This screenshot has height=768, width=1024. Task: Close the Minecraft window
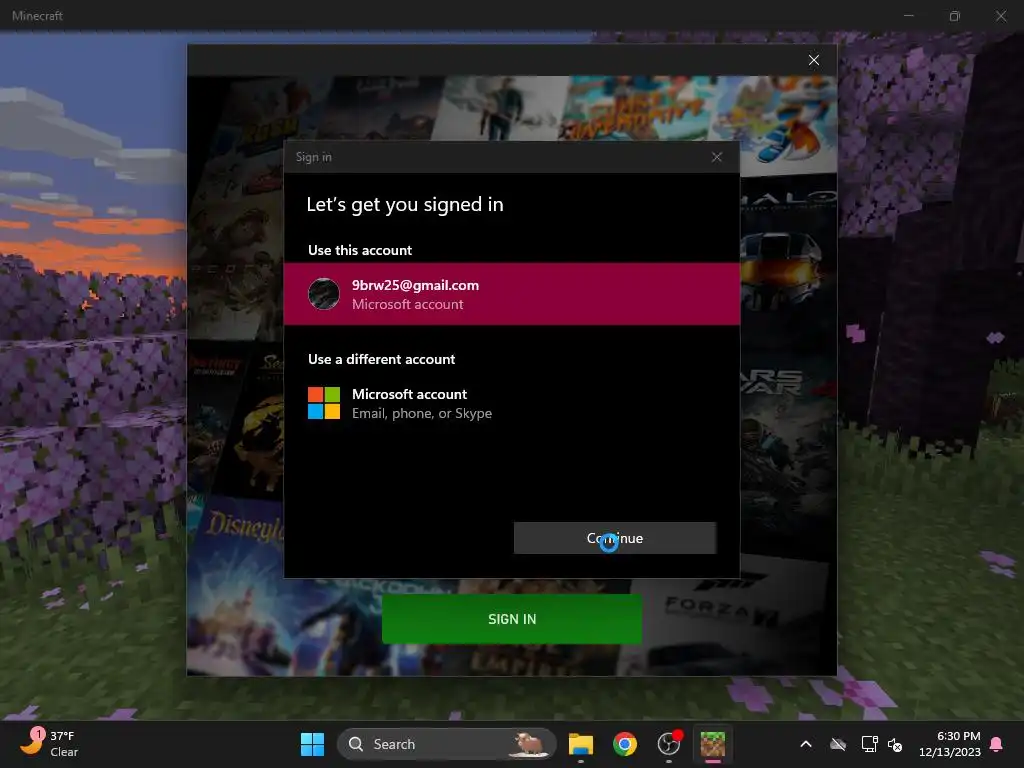click(1001, 16)
